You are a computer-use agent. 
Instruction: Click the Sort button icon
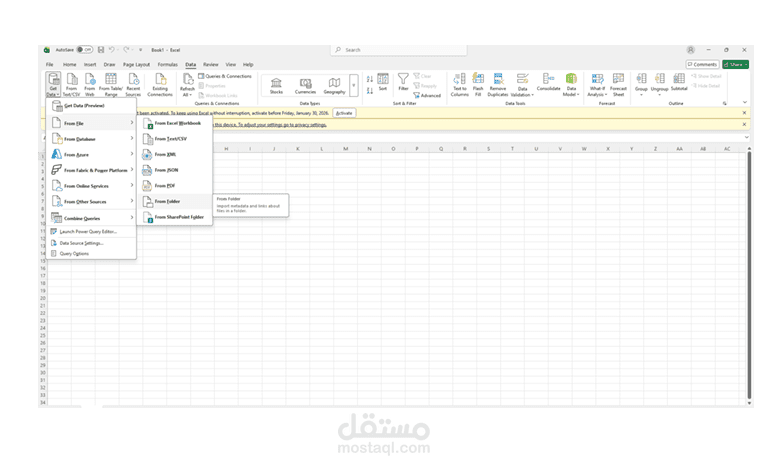click(383, 82)
